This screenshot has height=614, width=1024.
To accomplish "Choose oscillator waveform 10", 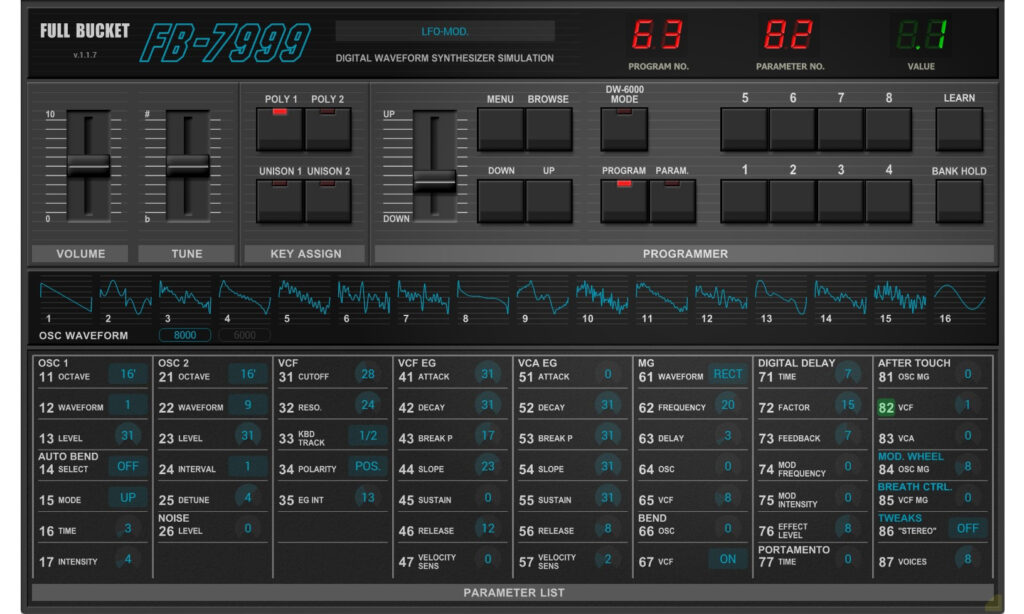I will click(x=601, y=297).
